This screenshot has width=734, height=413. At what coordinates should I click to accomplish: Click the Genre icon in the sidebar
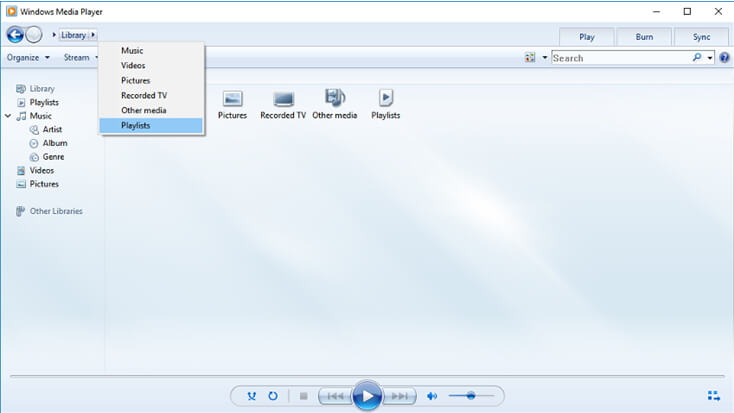tap(34, 157)
